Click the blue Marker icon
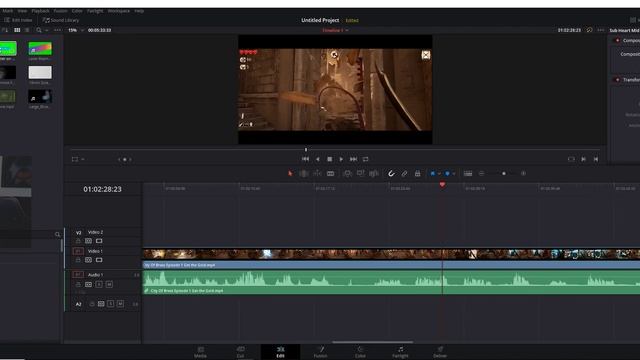 447,173
